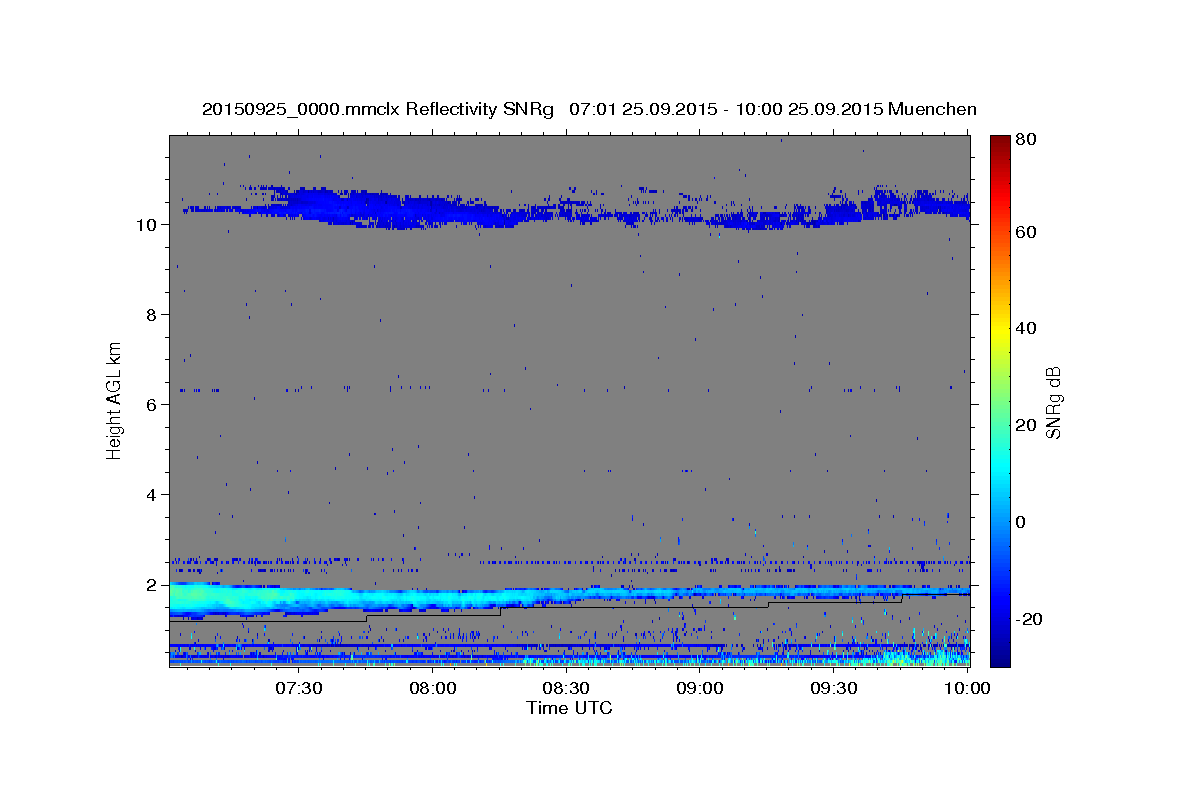Click the colorbar value 80
The height and width of the screenshot is (800, 1200).
1025,140
